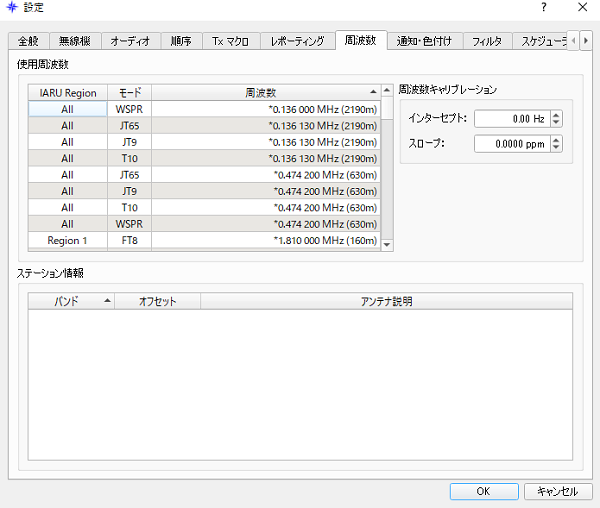Click the tab bar right scroll arrow
This screenshot has height=508, width=600.
(586, 41)
